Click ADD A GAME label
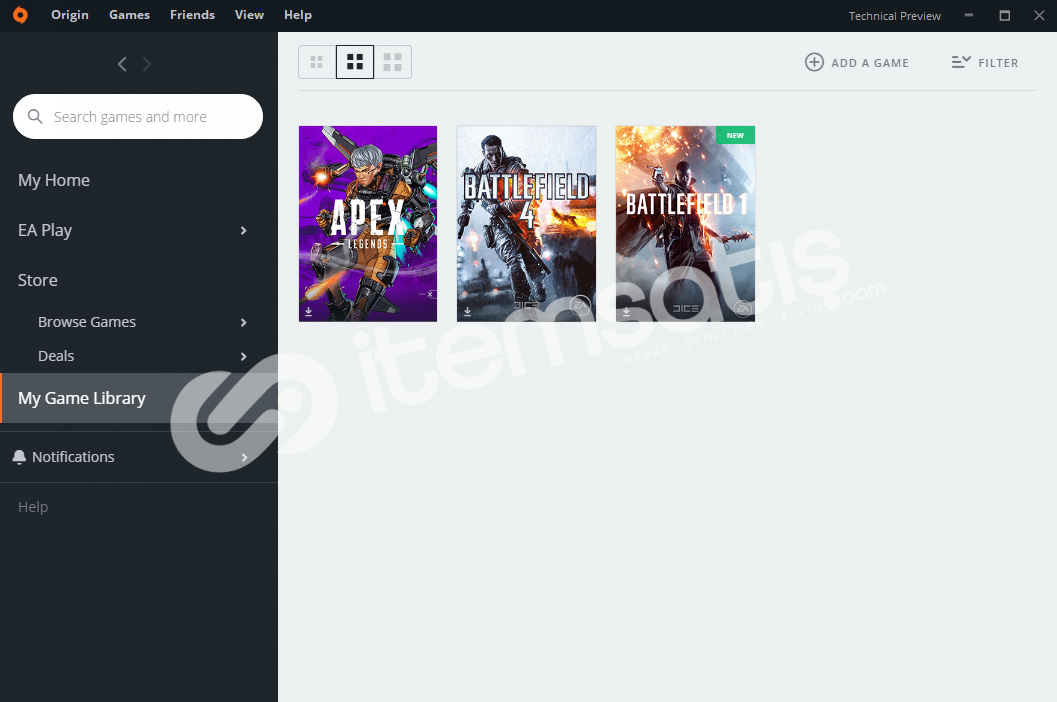Screen dimensions: 1057x702 (870, 63)
